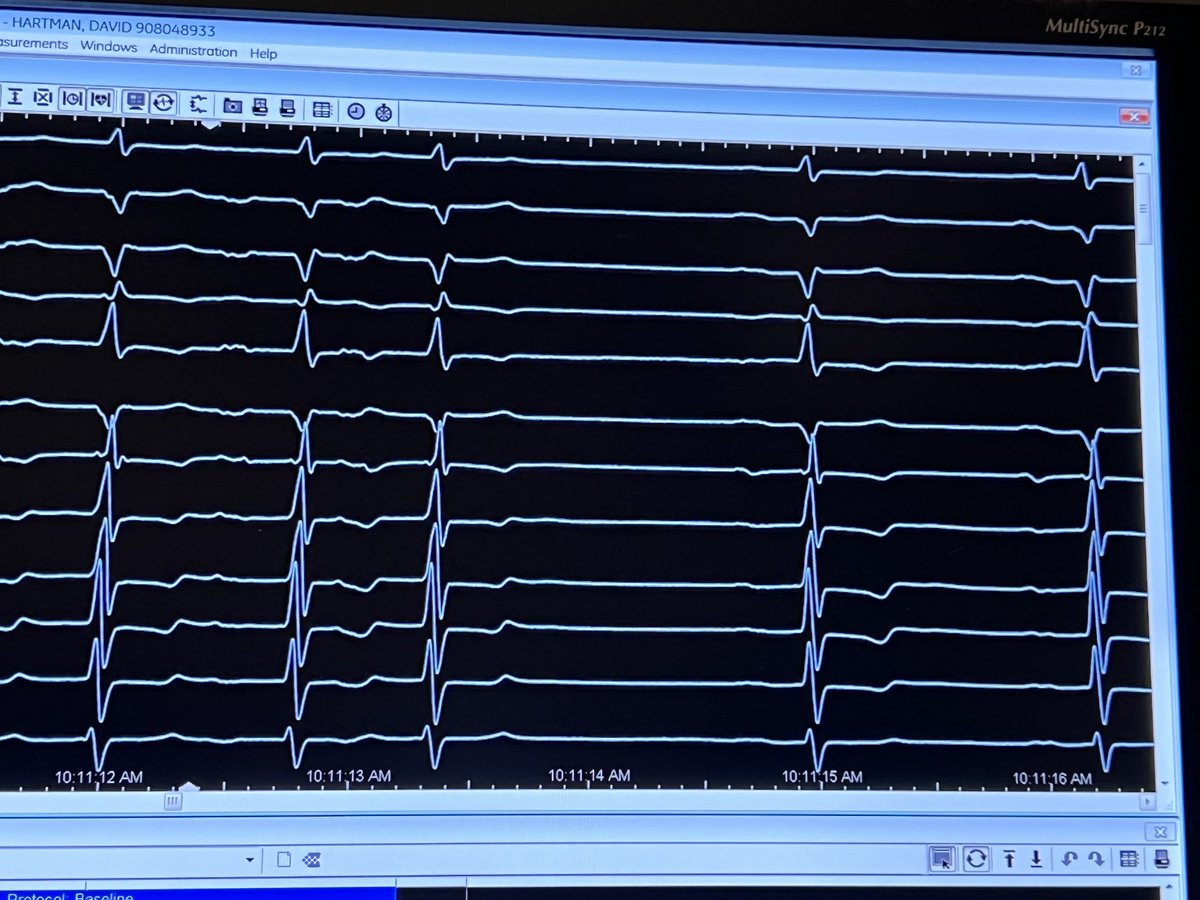Click the new blank page icon
Viewport: 1200px width, 900px height.
coord(284,859)
